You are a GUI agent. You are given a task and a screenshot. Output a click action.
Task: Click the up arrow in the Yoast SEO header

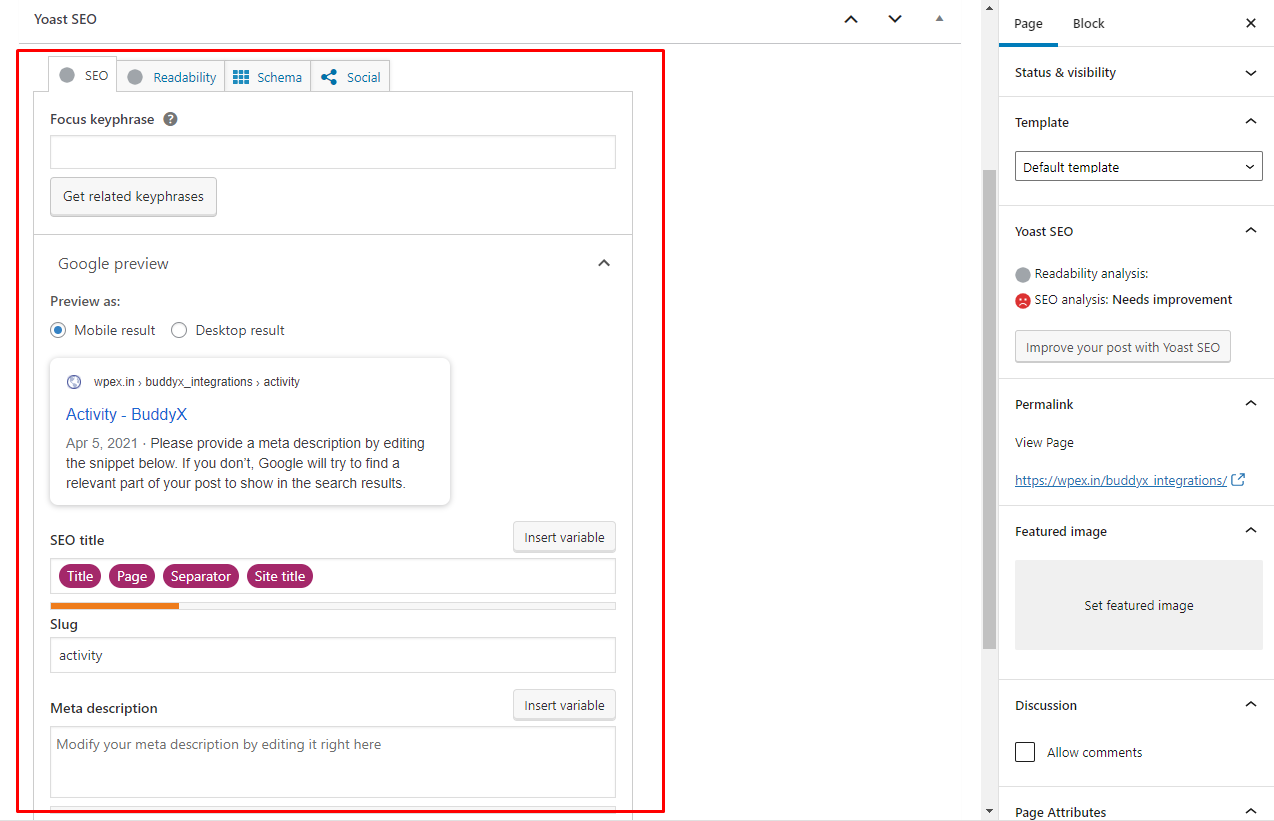[x=851, y=18]
